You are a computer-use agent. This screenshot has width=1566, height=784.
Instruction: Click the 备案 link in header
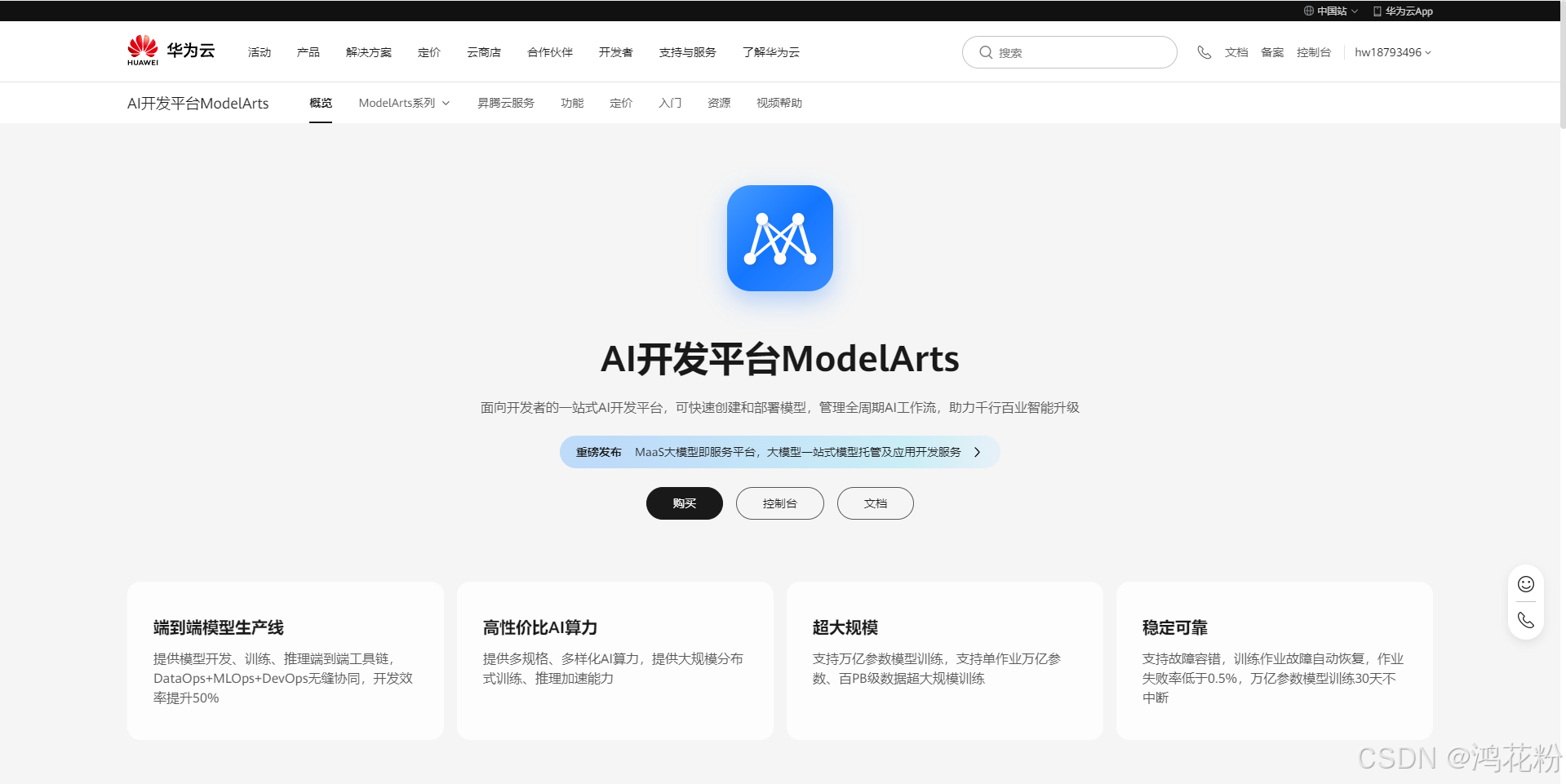(x=1272, y=52)
